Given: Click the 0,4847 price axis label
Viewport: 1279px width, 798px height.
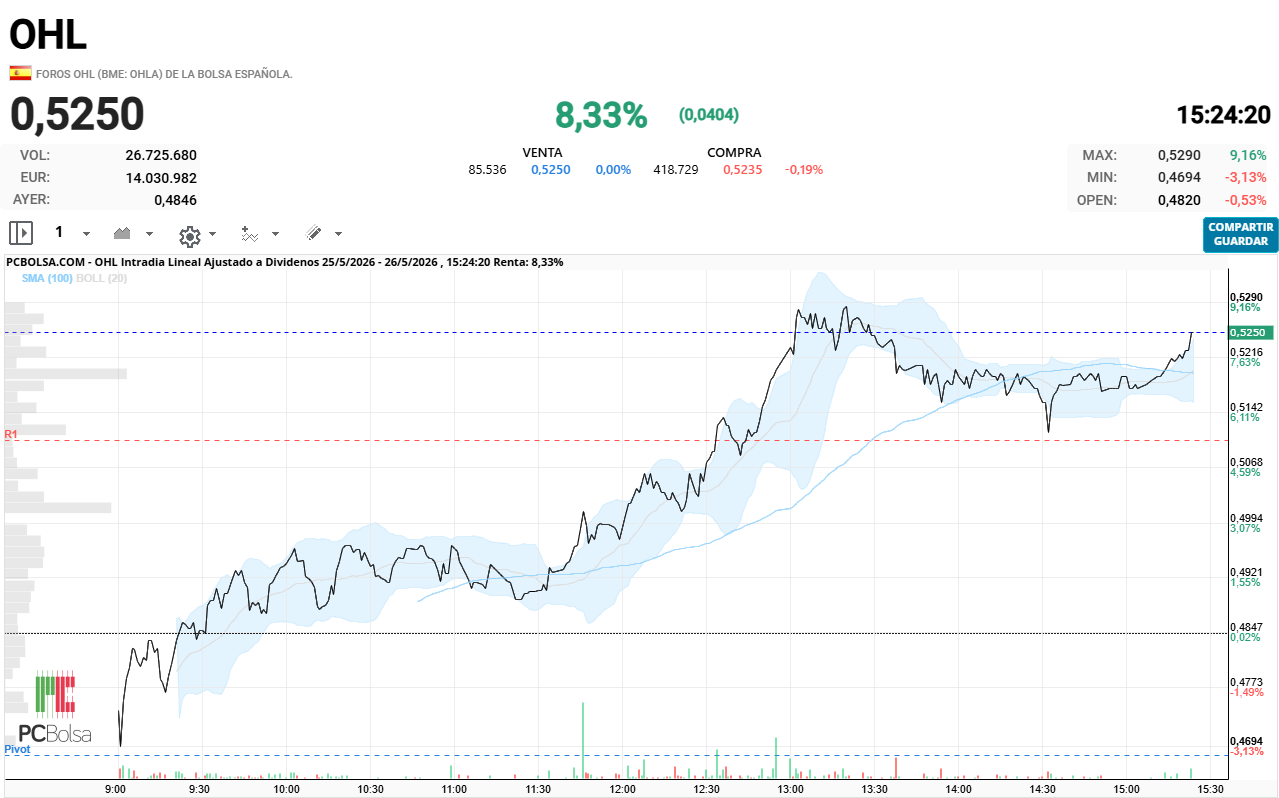Looking at the screenshot, I should (x=1246, y=627).
